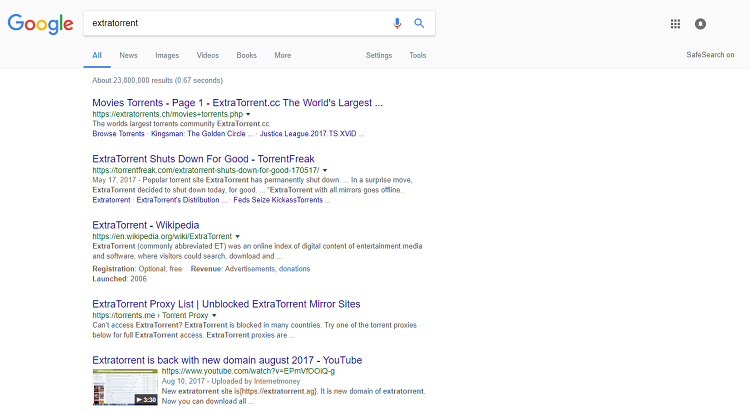
Task: Open Extratorrent is back YouTube result
Action: click(227, 360)
